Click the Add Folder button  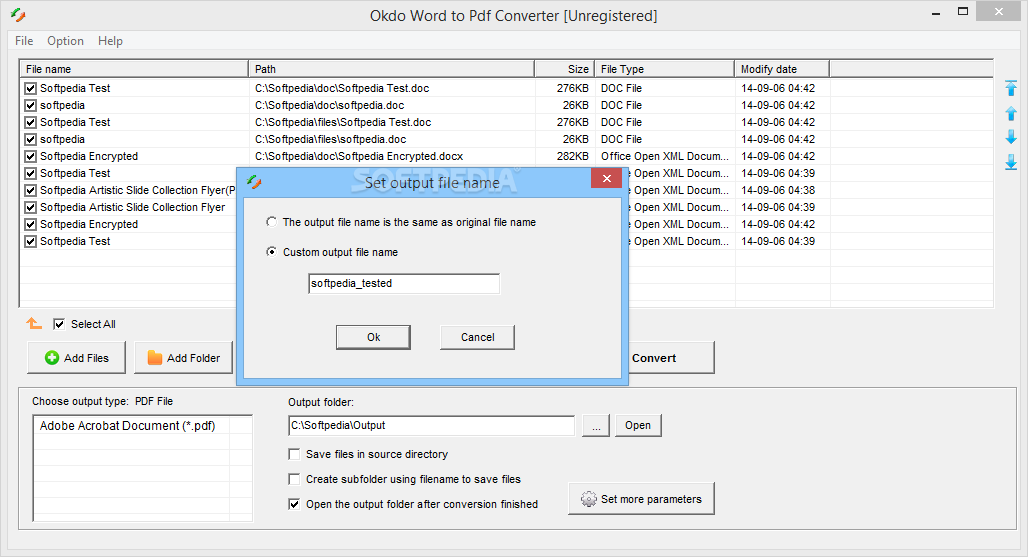tap(184, 358)
